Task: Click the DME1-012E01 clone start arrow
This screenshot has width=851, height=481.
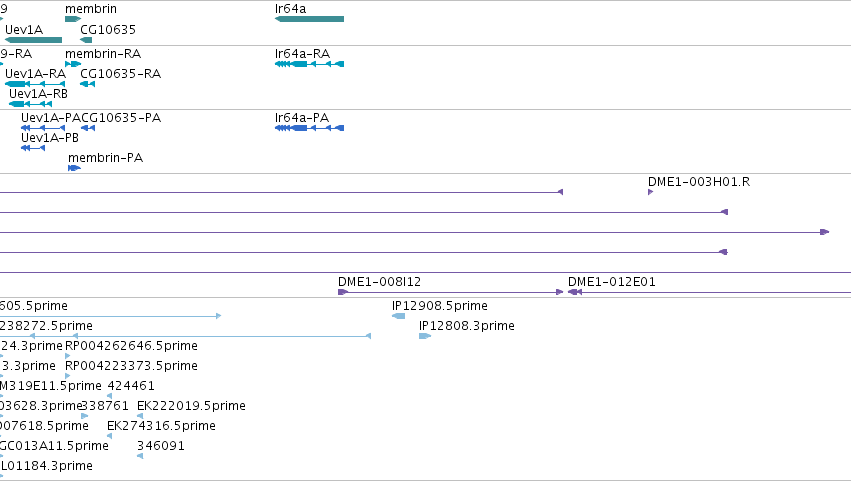Action: pos(575,292)
